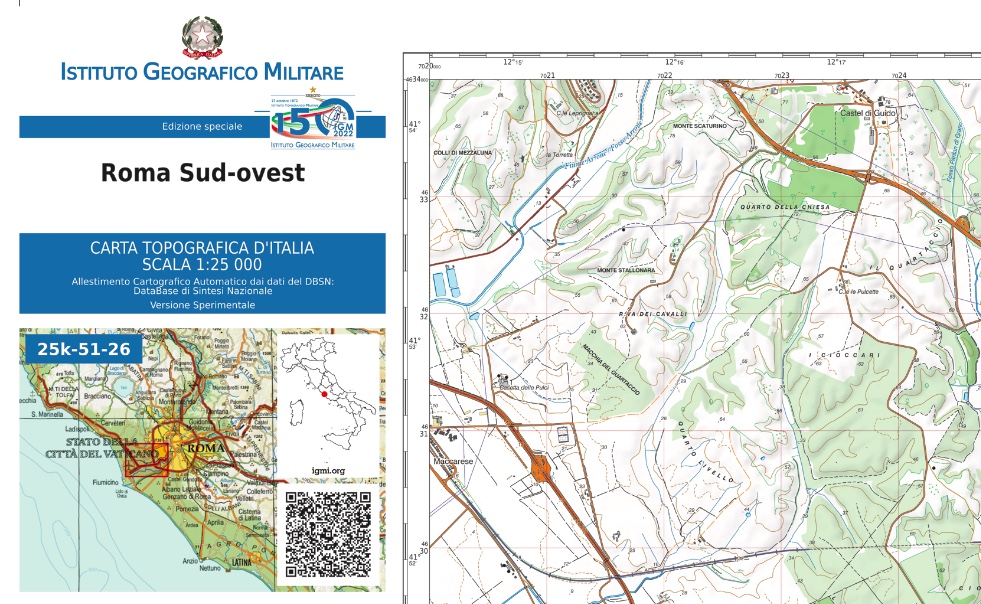Click the 'MACCHIA DEL QUARTACCIO' map label
Screen dimensions: 981x604
611,369
